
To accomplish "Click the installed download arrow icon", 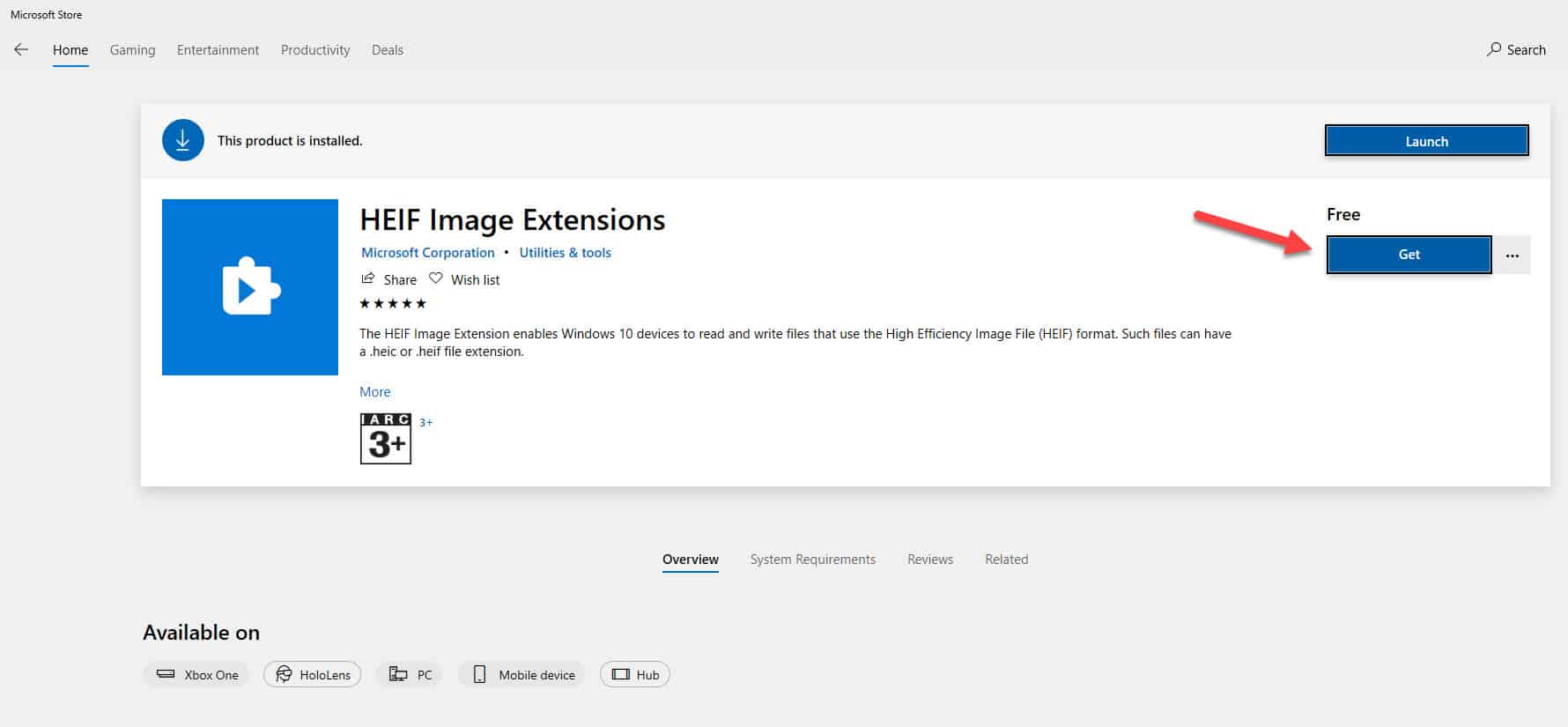I will pyautogui.click(x=183, y=140).
